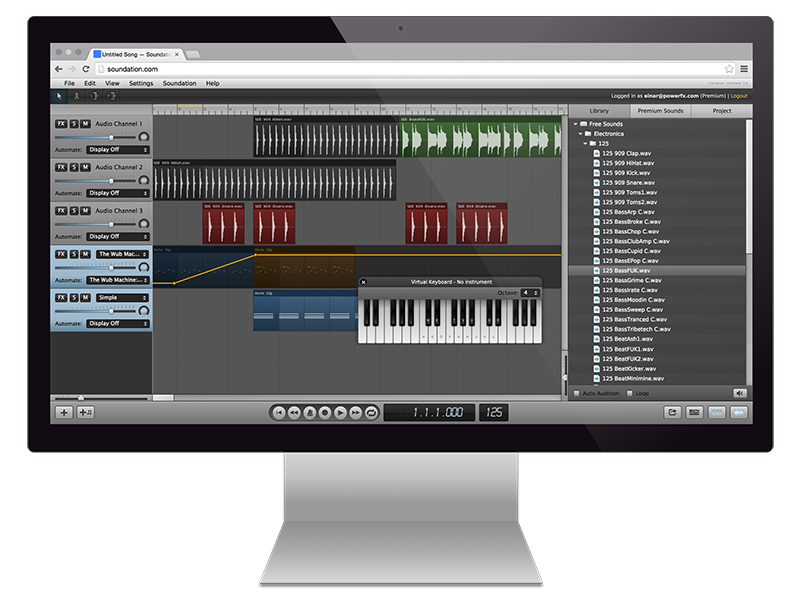Open automate dropdown showing The Wub Machine

(x=117, y=280)
